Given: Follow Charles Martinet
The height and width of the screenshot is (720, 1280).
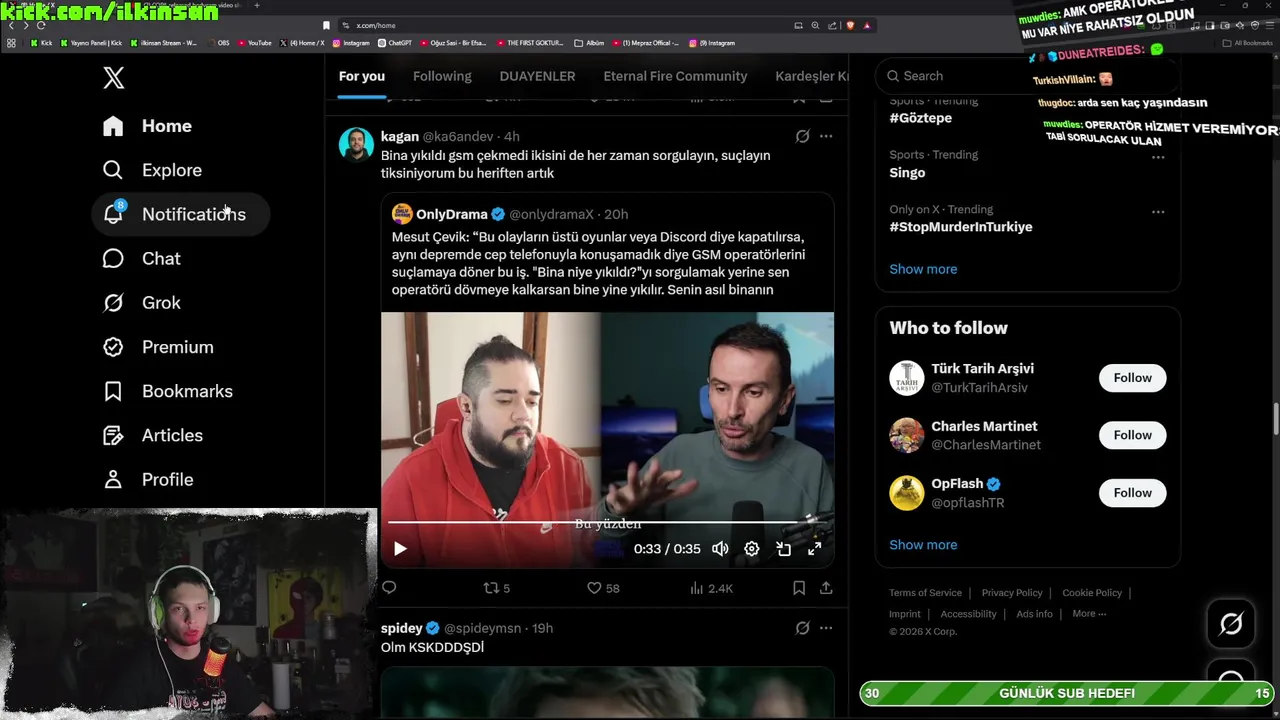Looking at the screenshot, I should tap(1133, 435).
